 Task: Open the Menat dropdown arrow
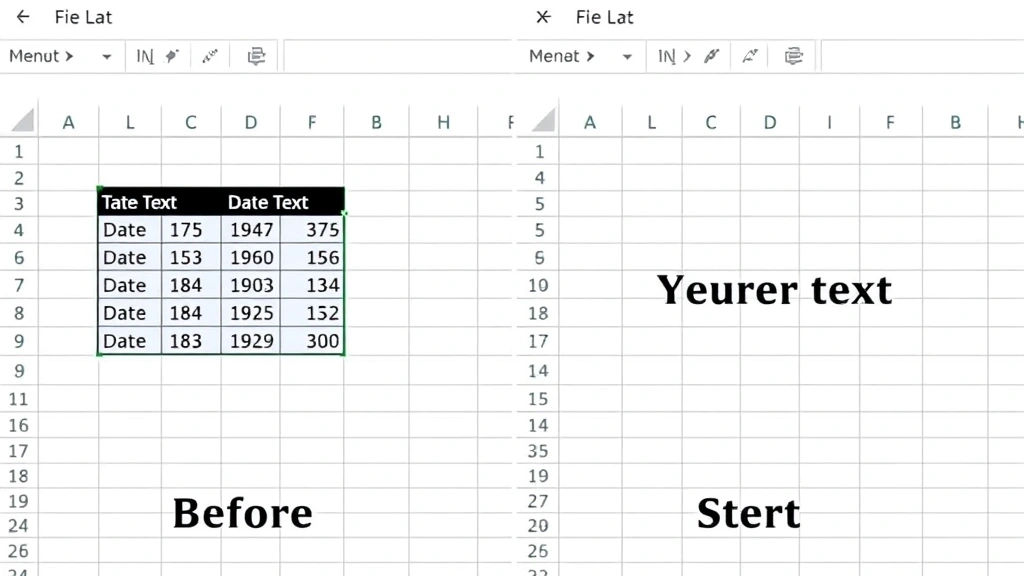[627, 56]
